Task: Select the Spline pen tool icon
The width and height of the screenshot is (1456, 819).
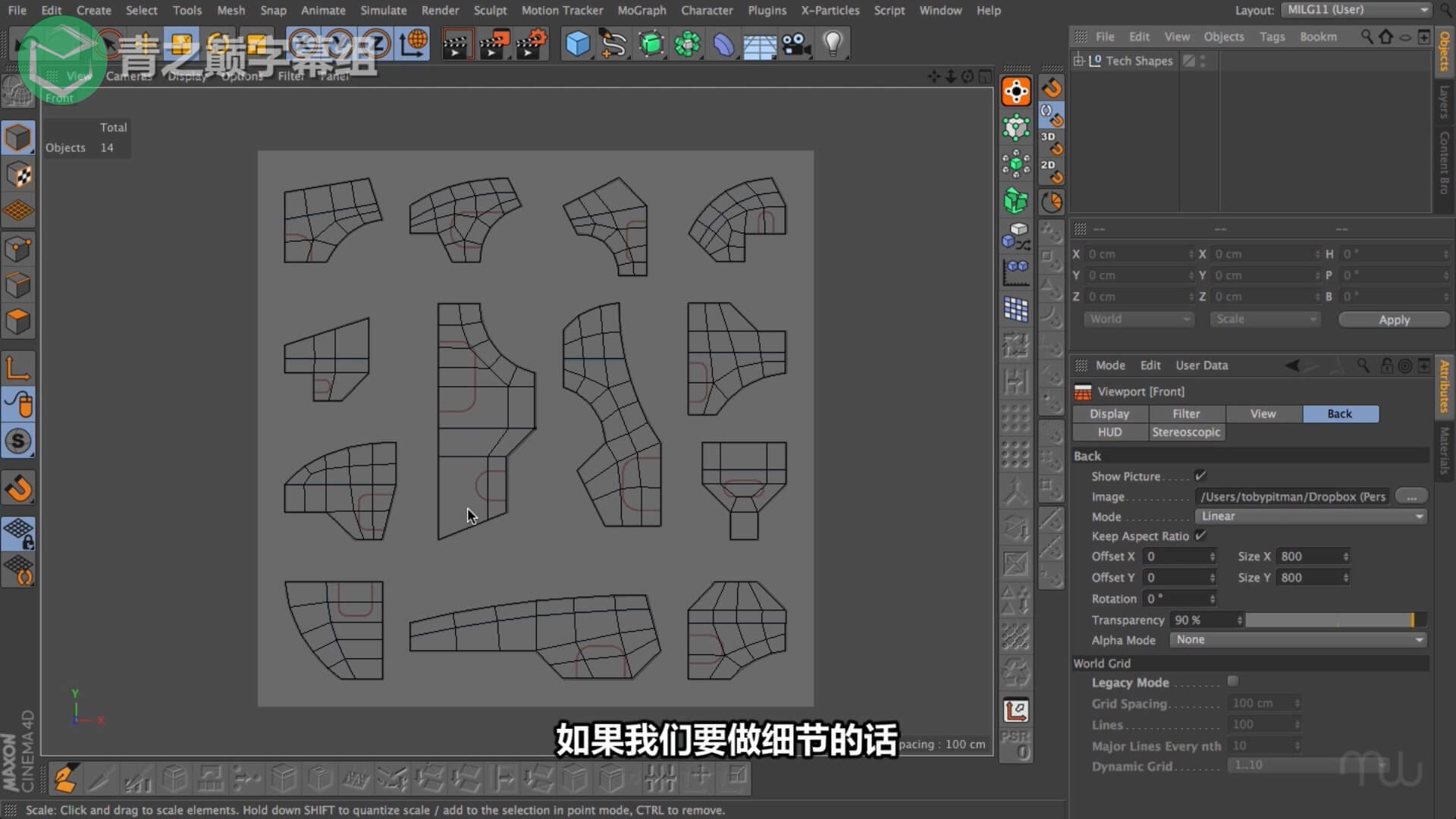Action: 613,44
